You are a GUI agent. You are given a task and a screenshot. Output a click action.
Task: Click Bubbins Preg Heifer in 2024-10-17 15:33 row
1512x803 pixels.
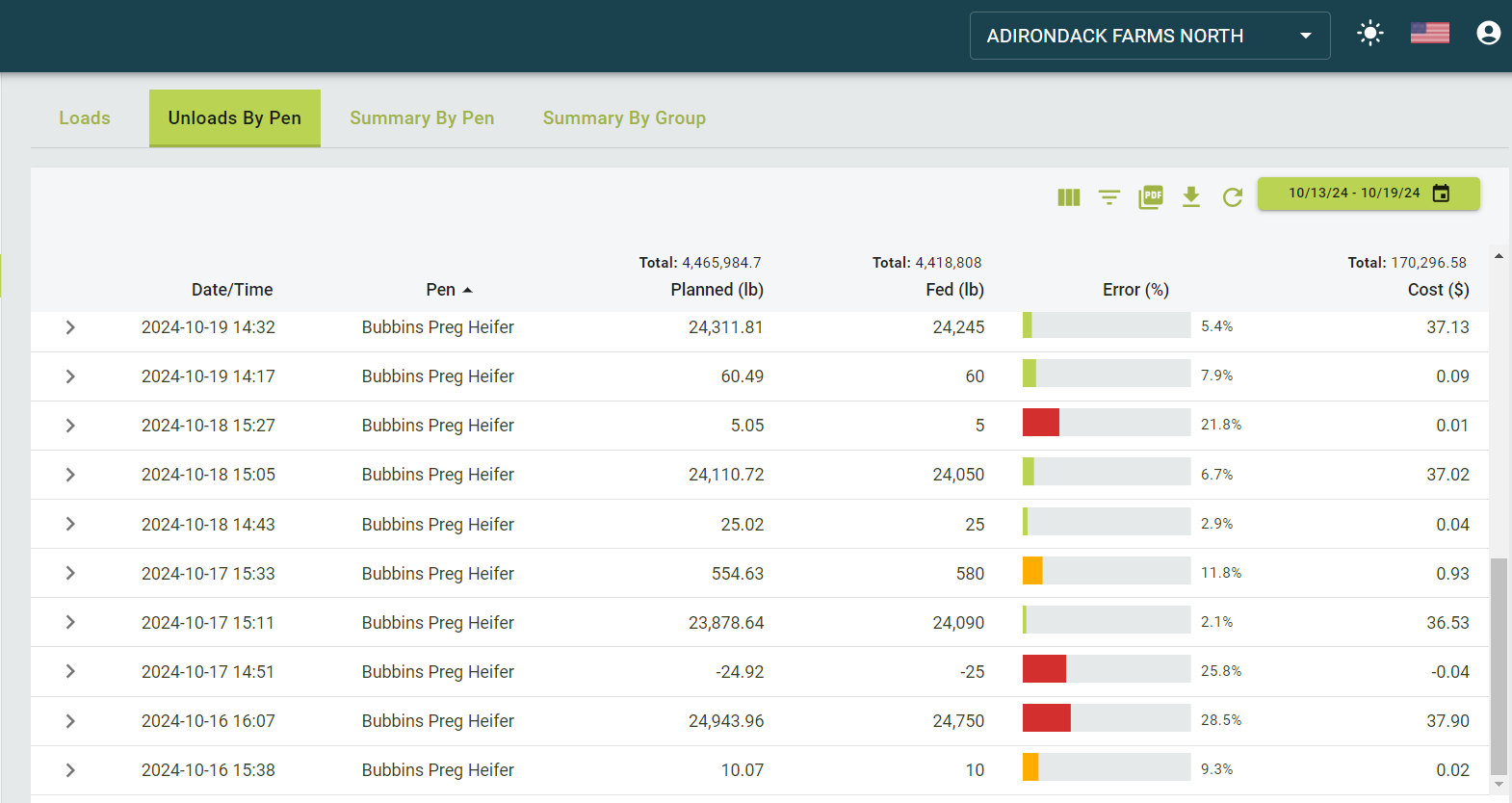tap(438, 574)
